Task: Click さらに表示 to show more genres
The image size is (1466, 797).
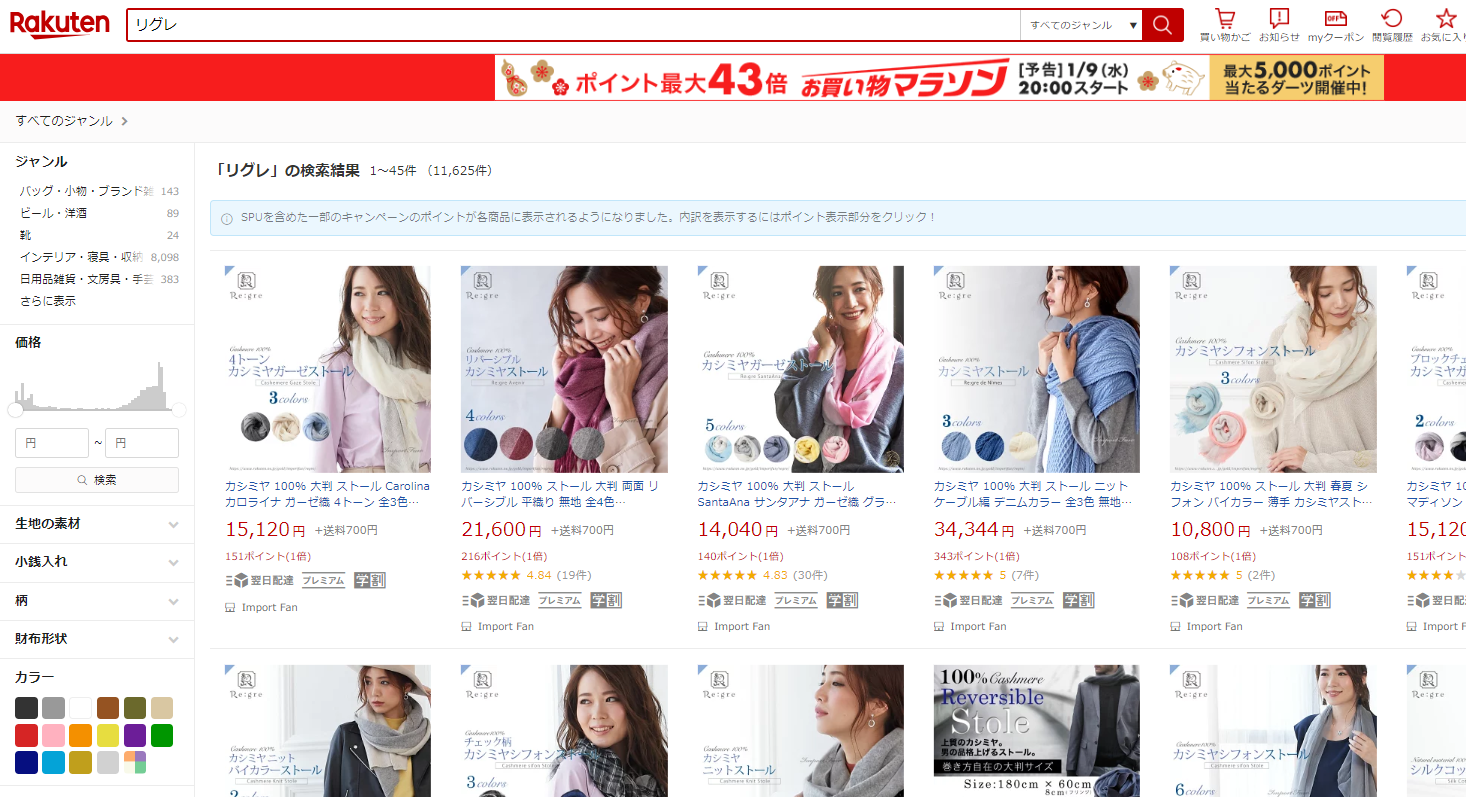Action: click(x=47, y=301)
